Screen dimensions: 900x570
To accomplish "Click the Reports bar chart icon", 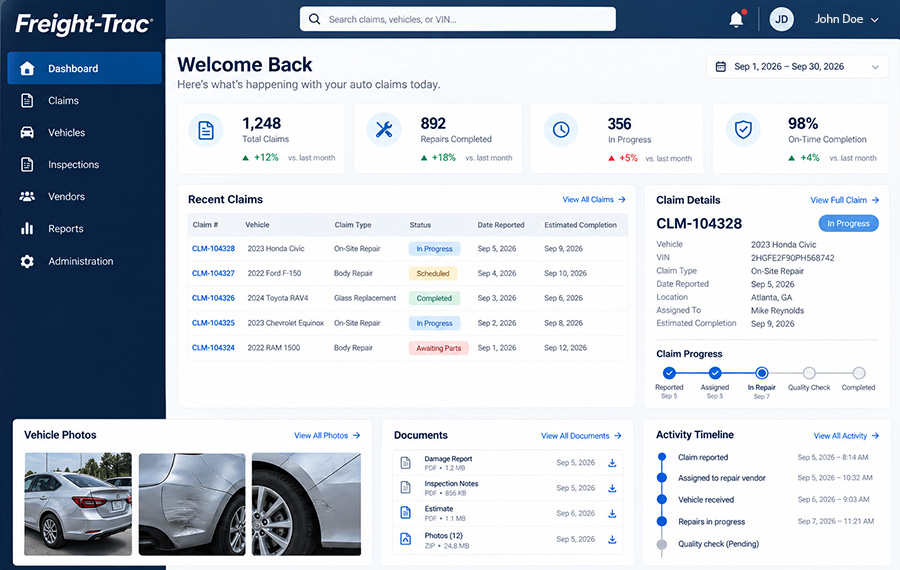I will coord(27,228).
